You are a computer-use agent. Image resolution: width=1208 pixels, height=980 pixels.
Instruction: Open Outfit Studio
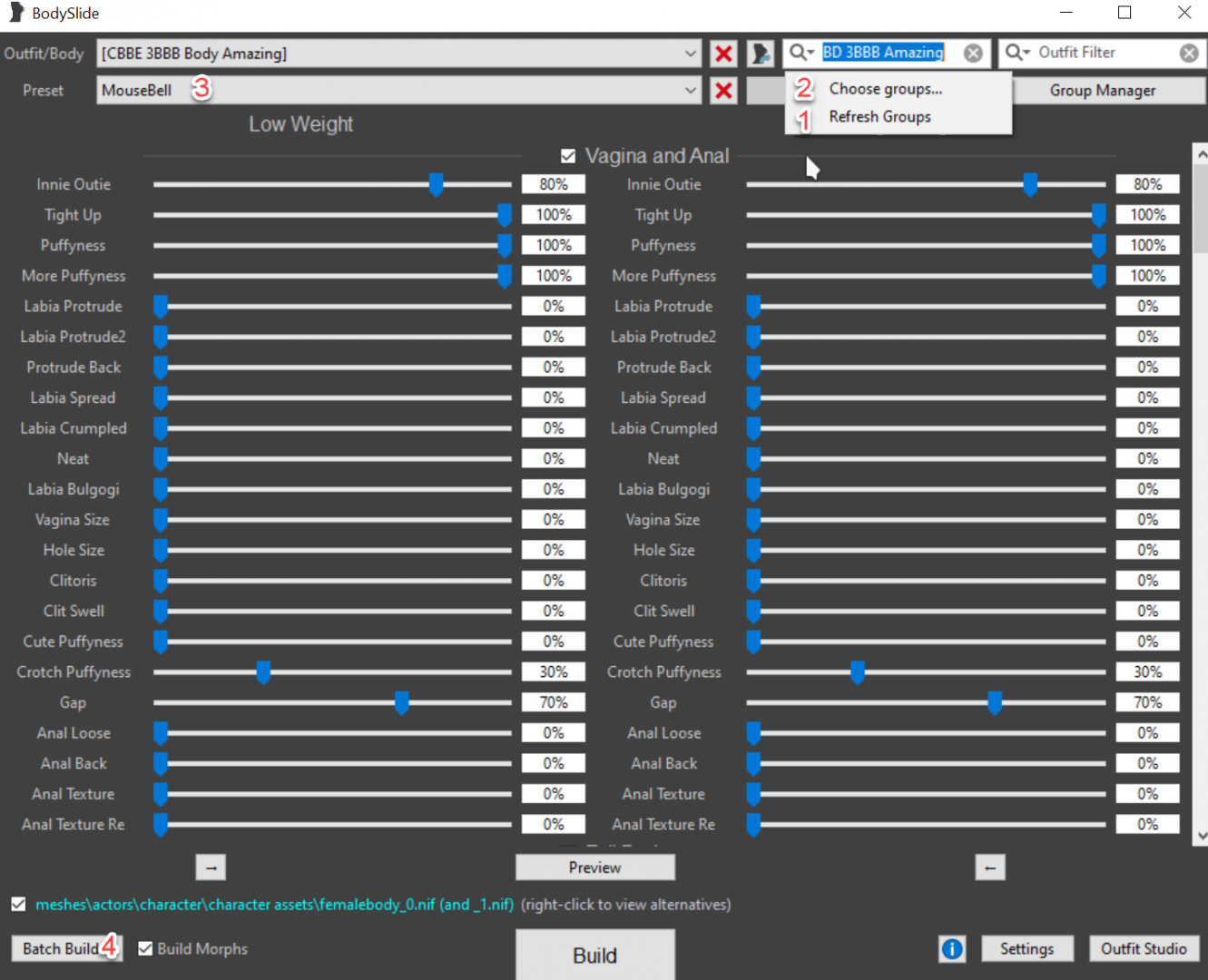[x=1143, y=949]
